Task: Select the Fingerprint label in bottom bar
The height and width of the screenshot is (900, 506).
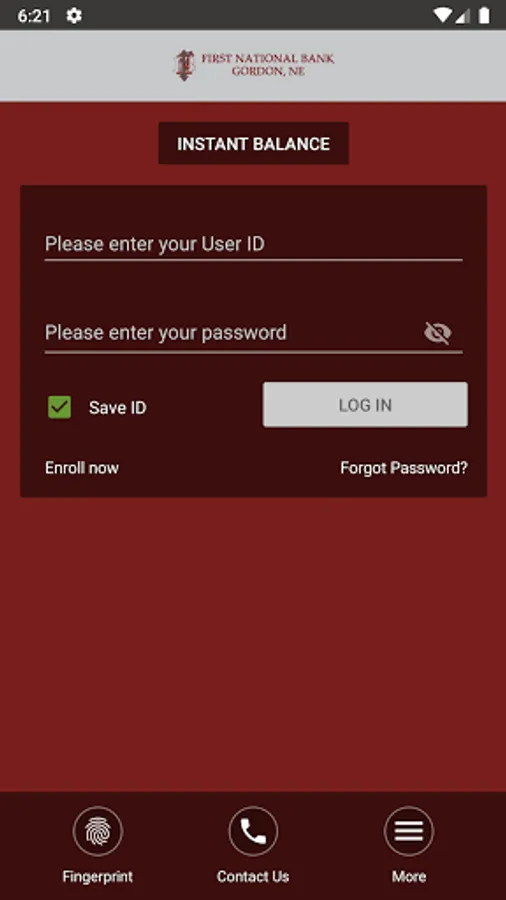Action: (98, 877)
